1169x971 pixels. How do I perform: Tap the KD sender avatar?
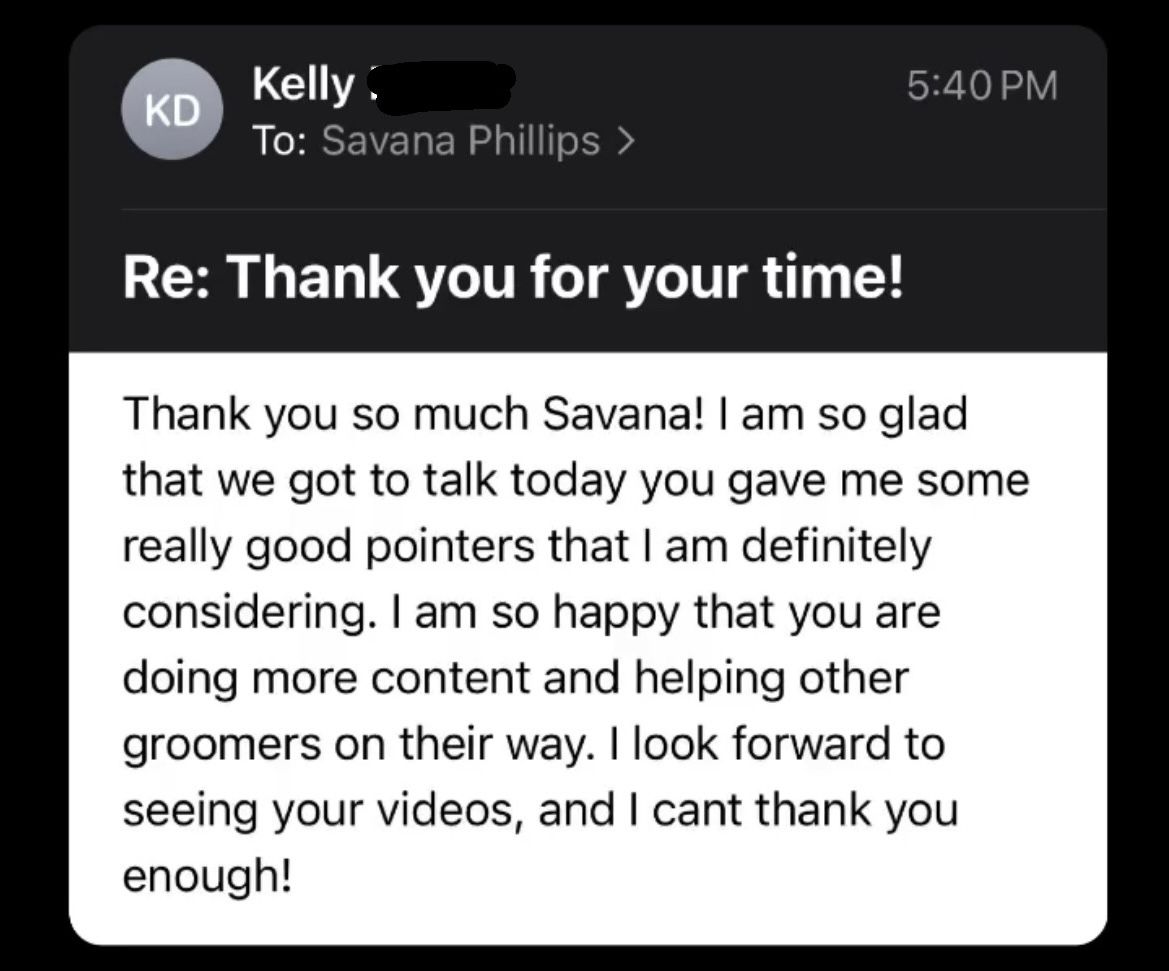(172, 110)
